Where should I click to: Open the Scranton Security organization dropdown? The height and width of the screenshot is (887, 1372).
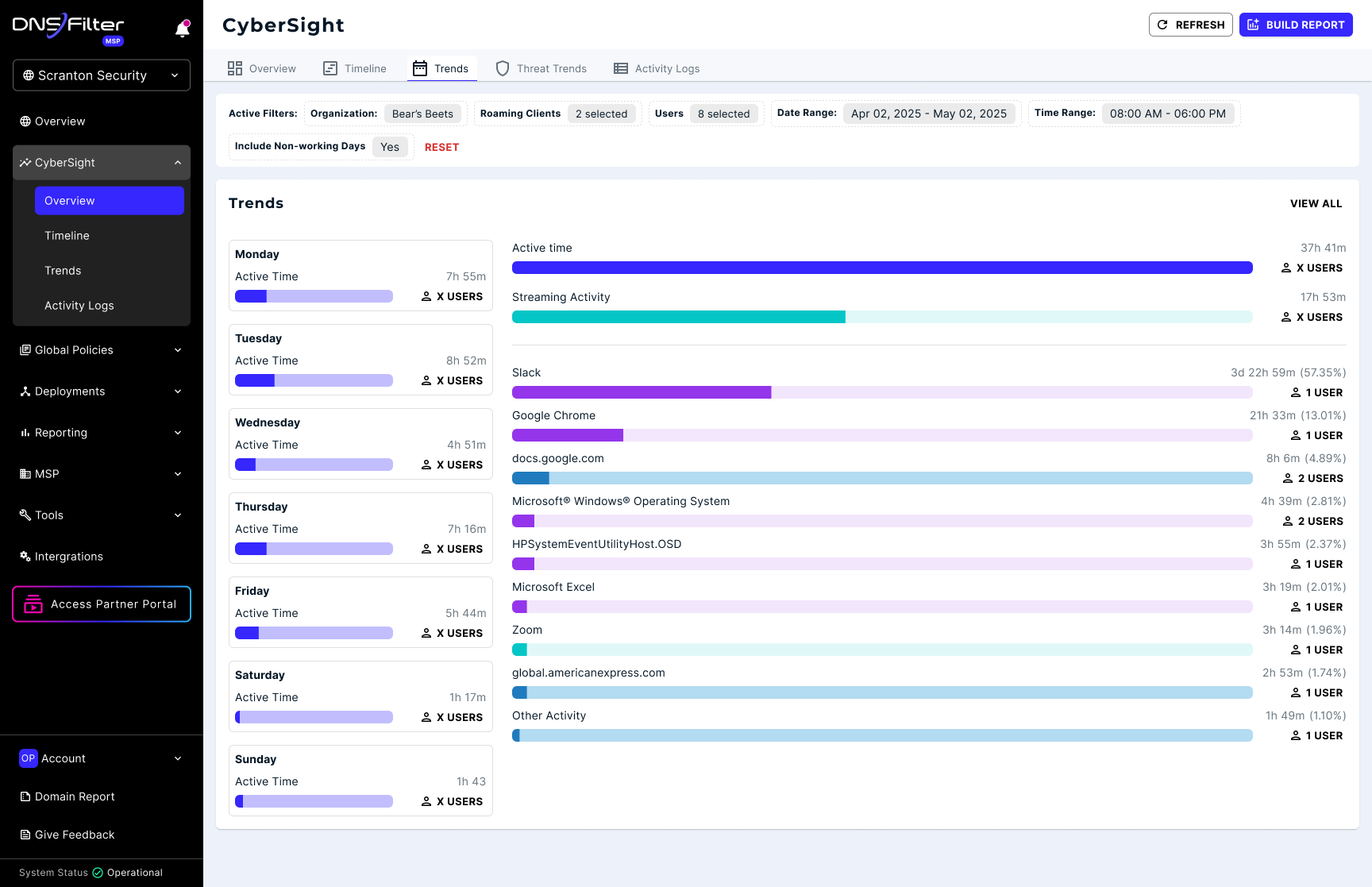(x=102, y=75)
